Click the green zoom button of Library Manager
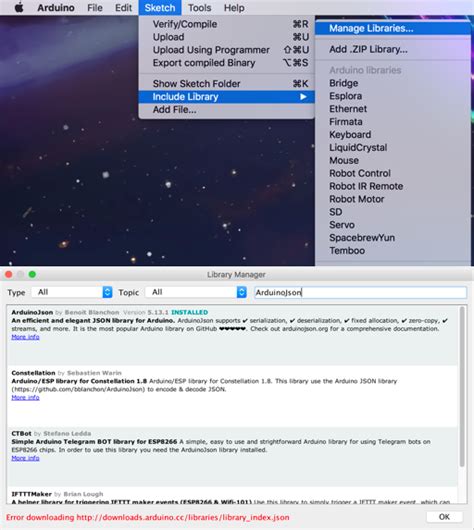This screenshot has width=474, height=530. tap(32, 274)
